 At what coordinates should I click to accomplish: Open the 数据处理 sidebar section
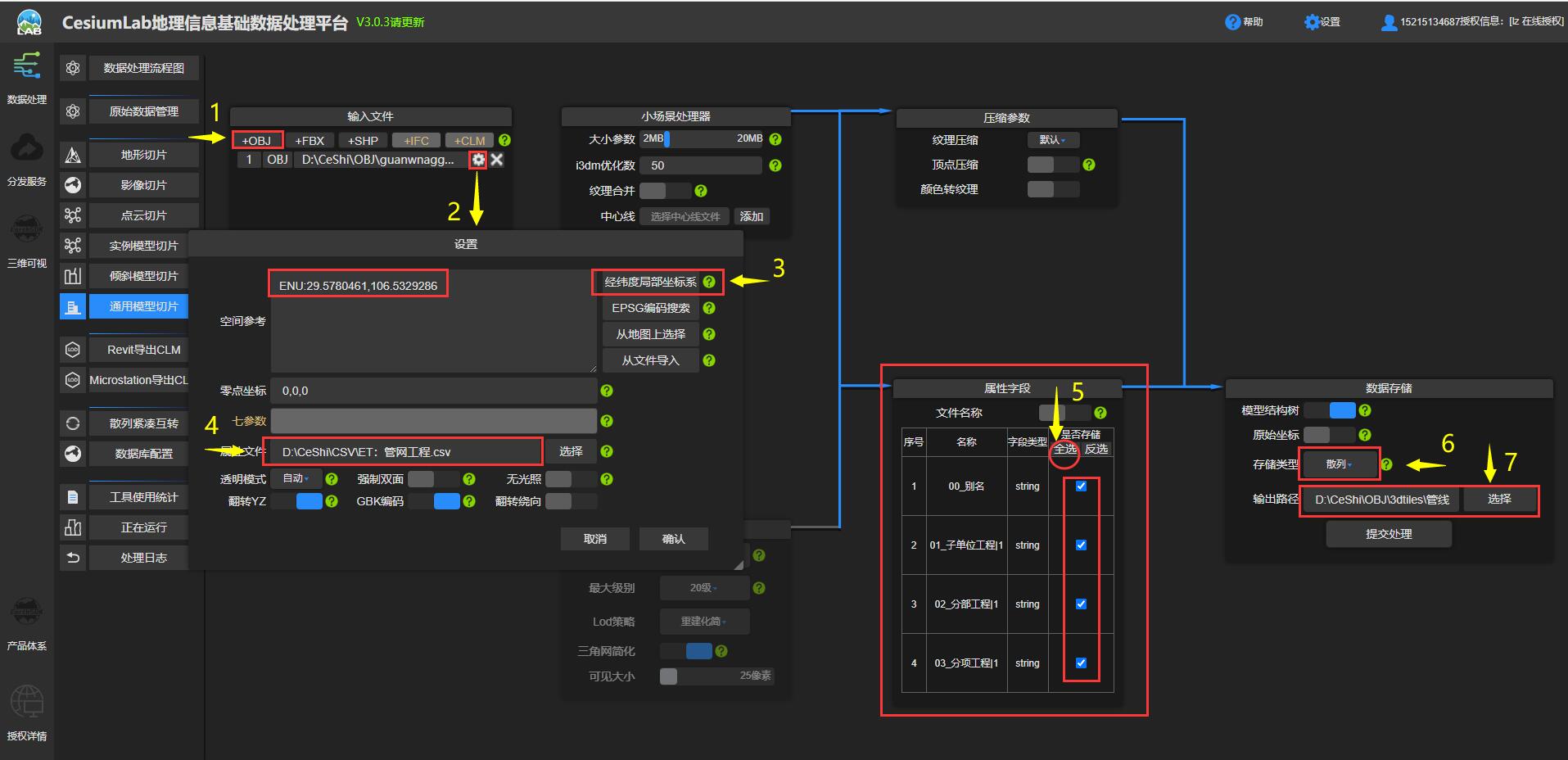(x=27, y=76)
